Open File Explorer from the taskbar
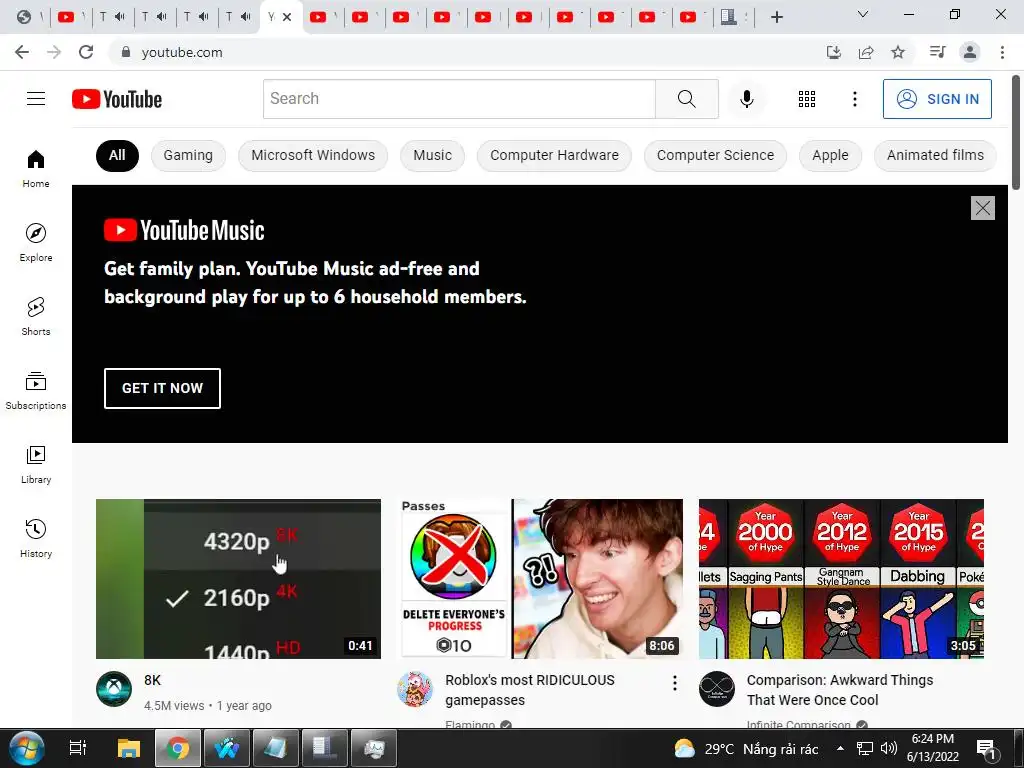 (129, 748)
